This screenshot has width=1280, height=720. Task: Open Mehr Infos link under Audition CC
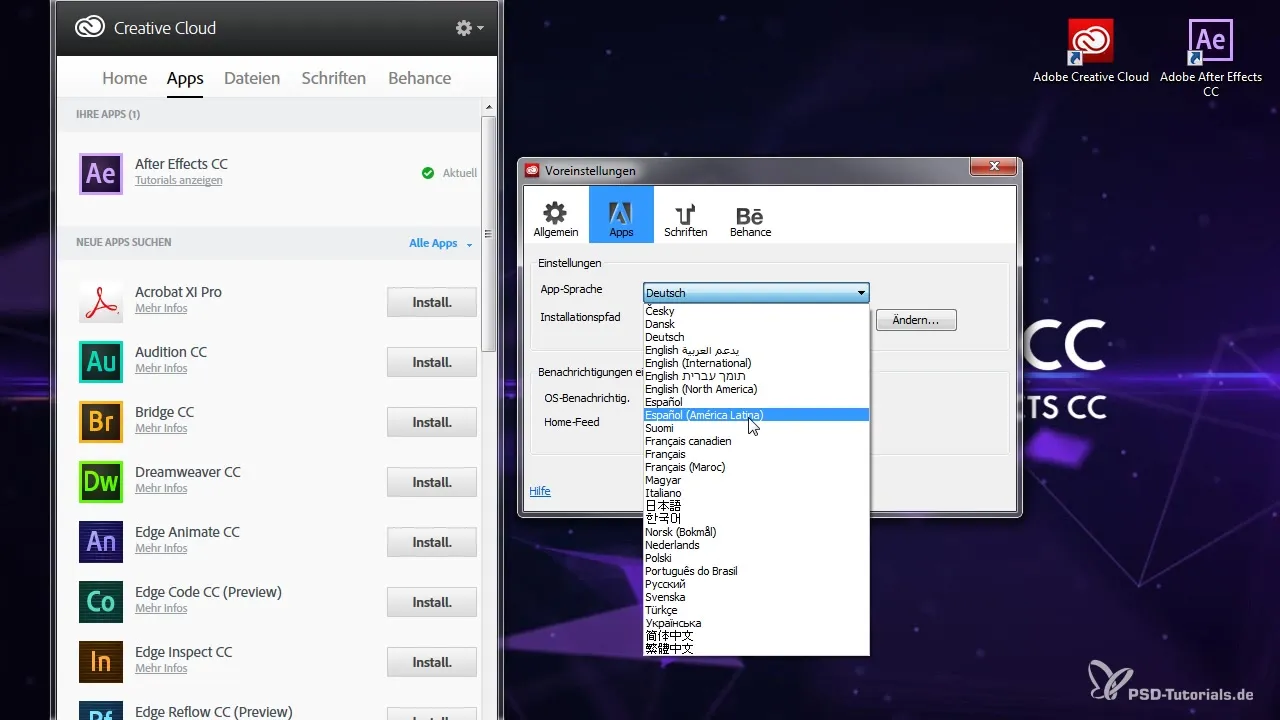[x=161, y=369]
